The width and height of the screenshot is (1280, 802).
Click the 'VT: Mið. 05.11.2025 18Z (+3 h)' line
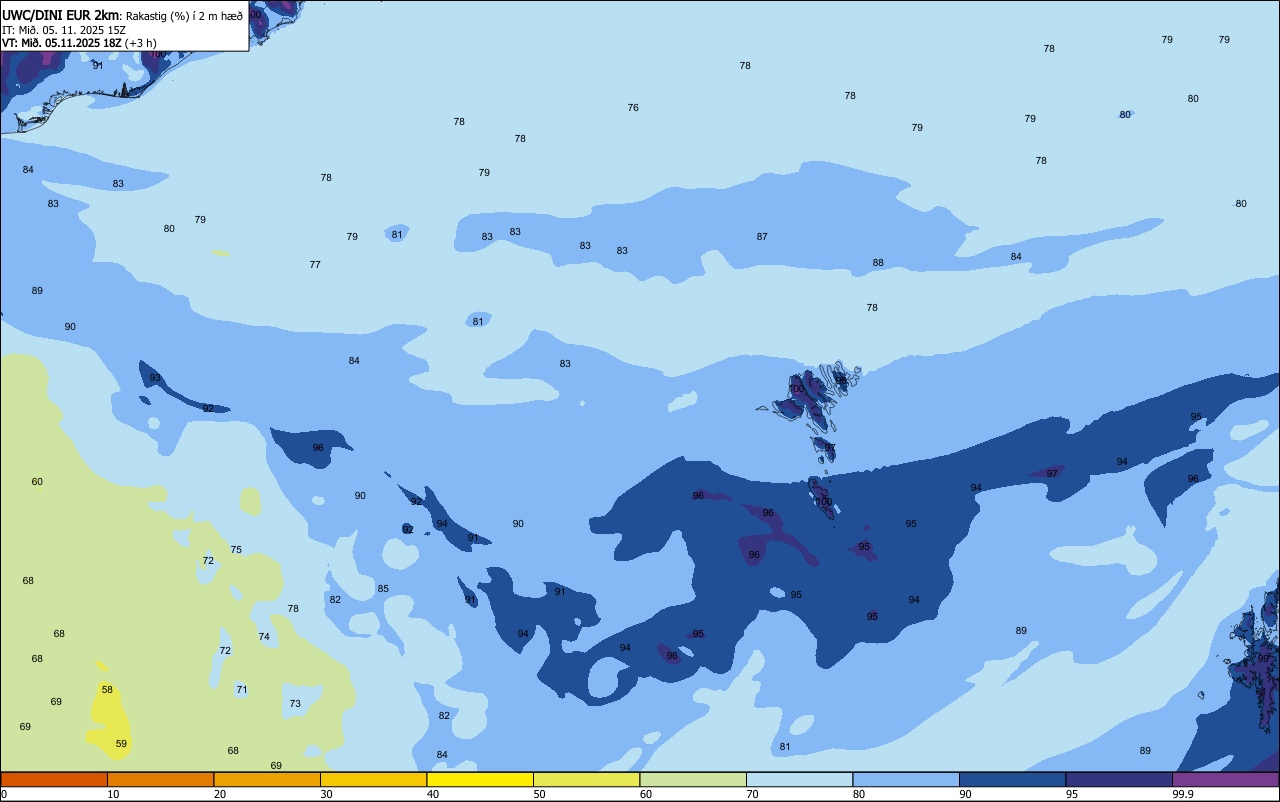point(79,43)
